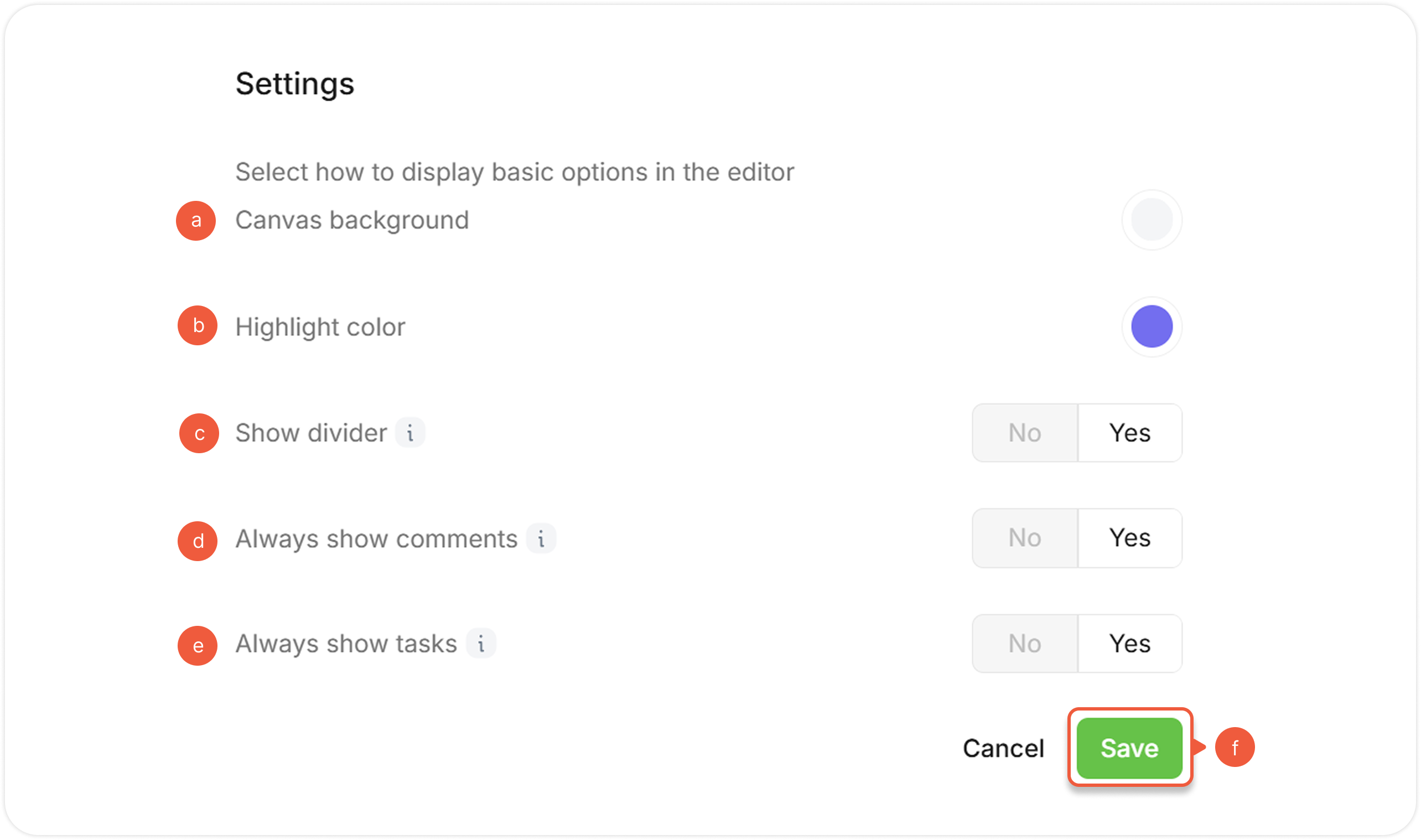Enable Always show comments with Yes
This screenshot has width=1421, height=840.
tap(1129, 538)
